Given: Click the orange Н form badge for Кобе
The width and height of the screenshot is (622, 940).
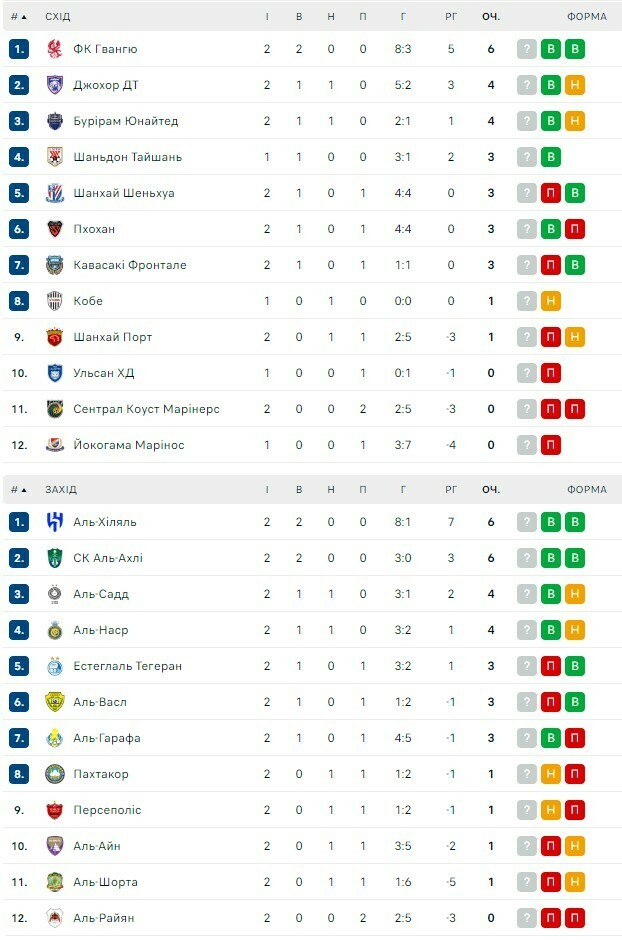Looking at the screenshot, I should click(x=550, y=301).
